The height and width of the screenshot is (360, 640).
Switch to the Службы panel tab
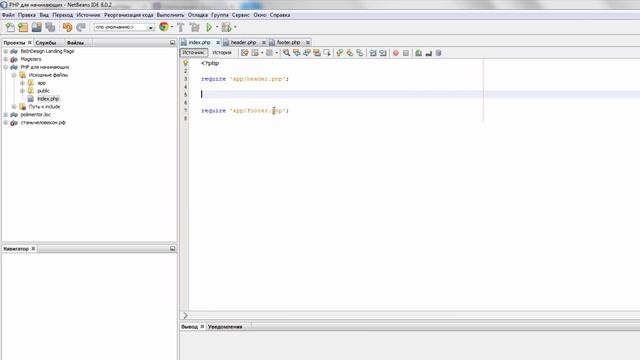(46, 43)
